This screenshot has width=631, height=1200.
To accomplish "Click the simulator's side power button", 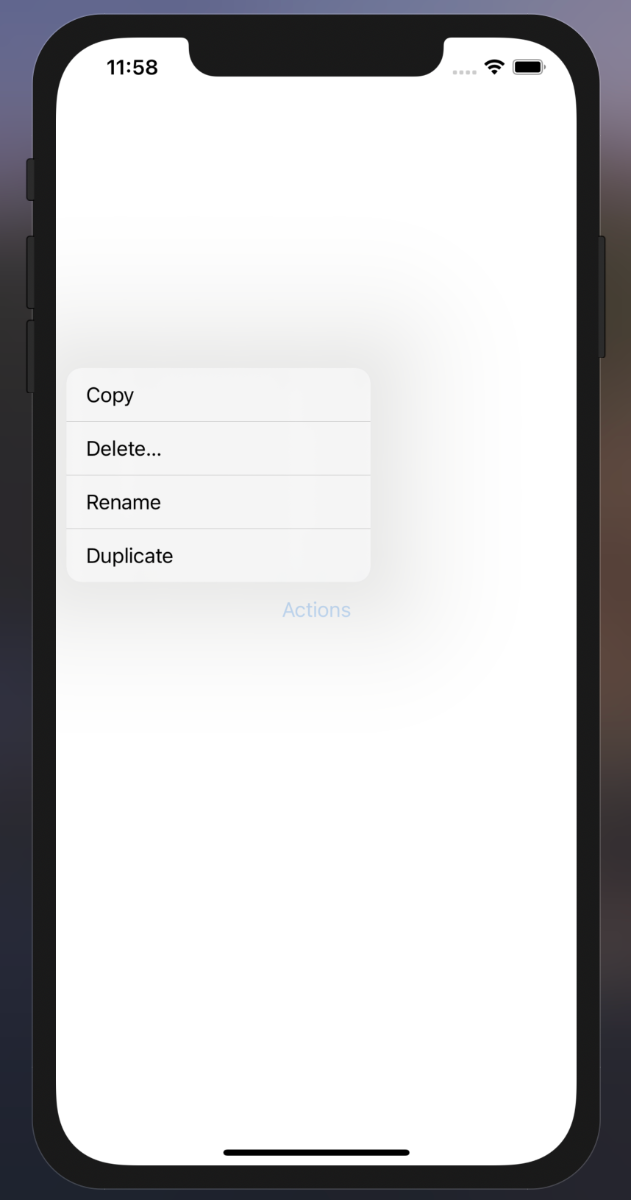I will 602,296.
